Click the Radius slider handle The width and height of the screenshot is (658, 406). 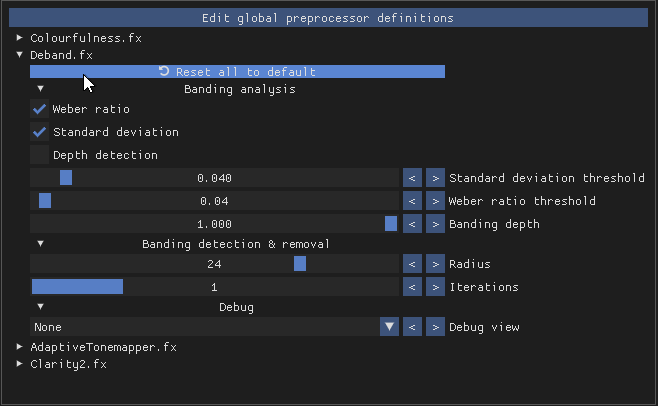click(x=299, y=264)
